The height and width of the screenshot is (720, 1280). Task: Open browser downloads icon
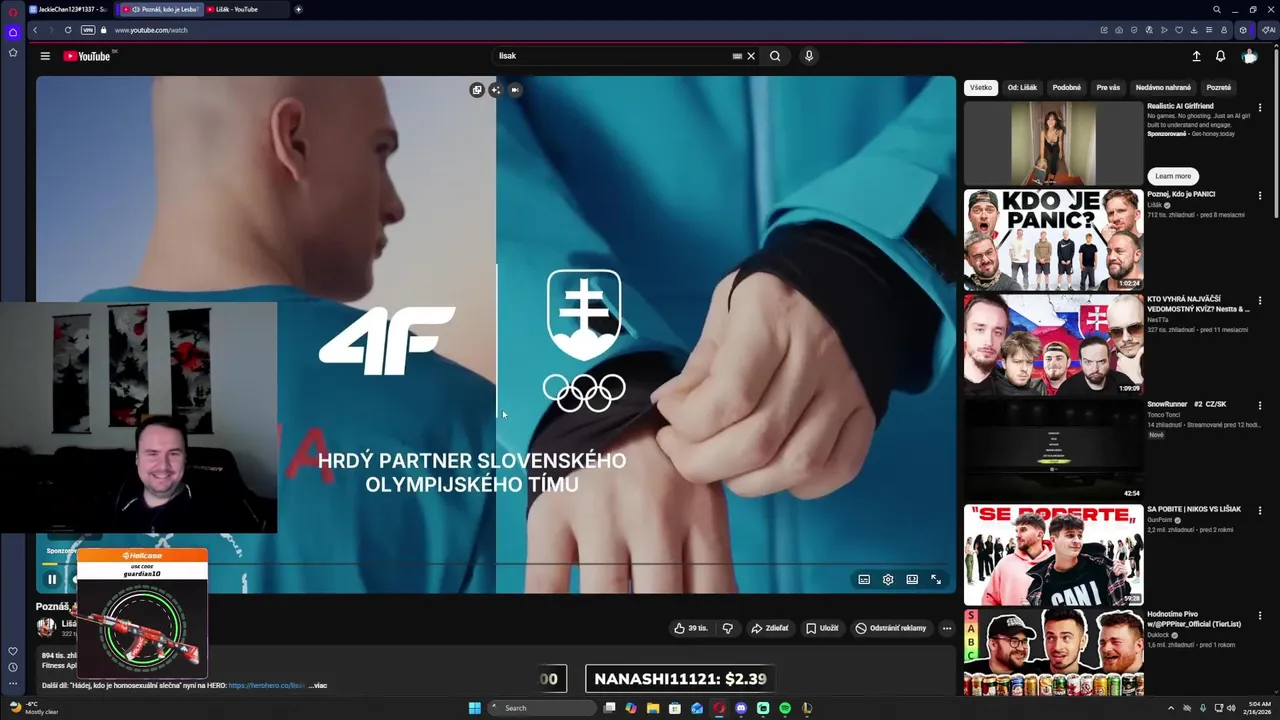1193,30
